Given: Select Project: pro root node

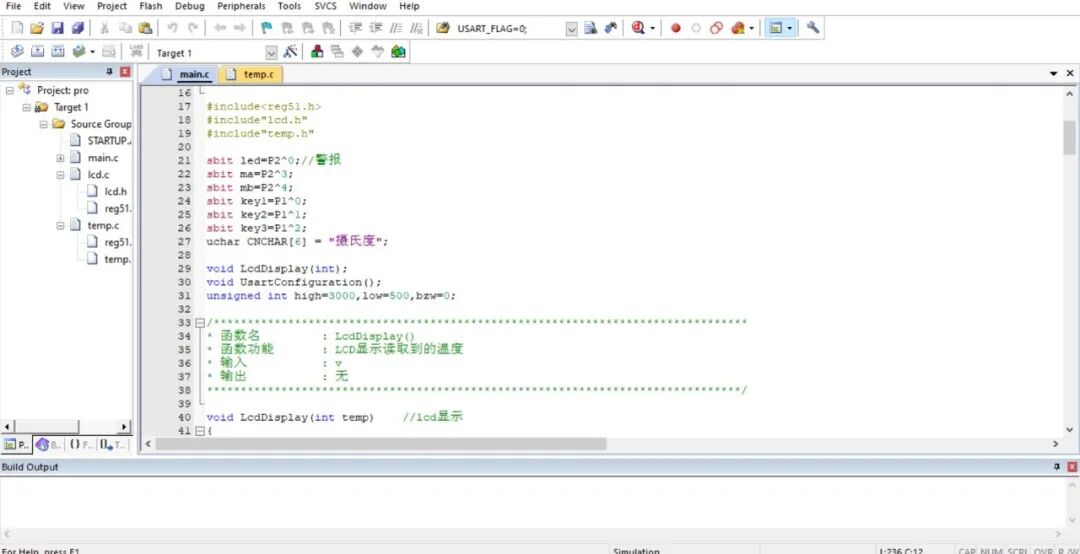Looking at the screenshot, I should point(54,90).
